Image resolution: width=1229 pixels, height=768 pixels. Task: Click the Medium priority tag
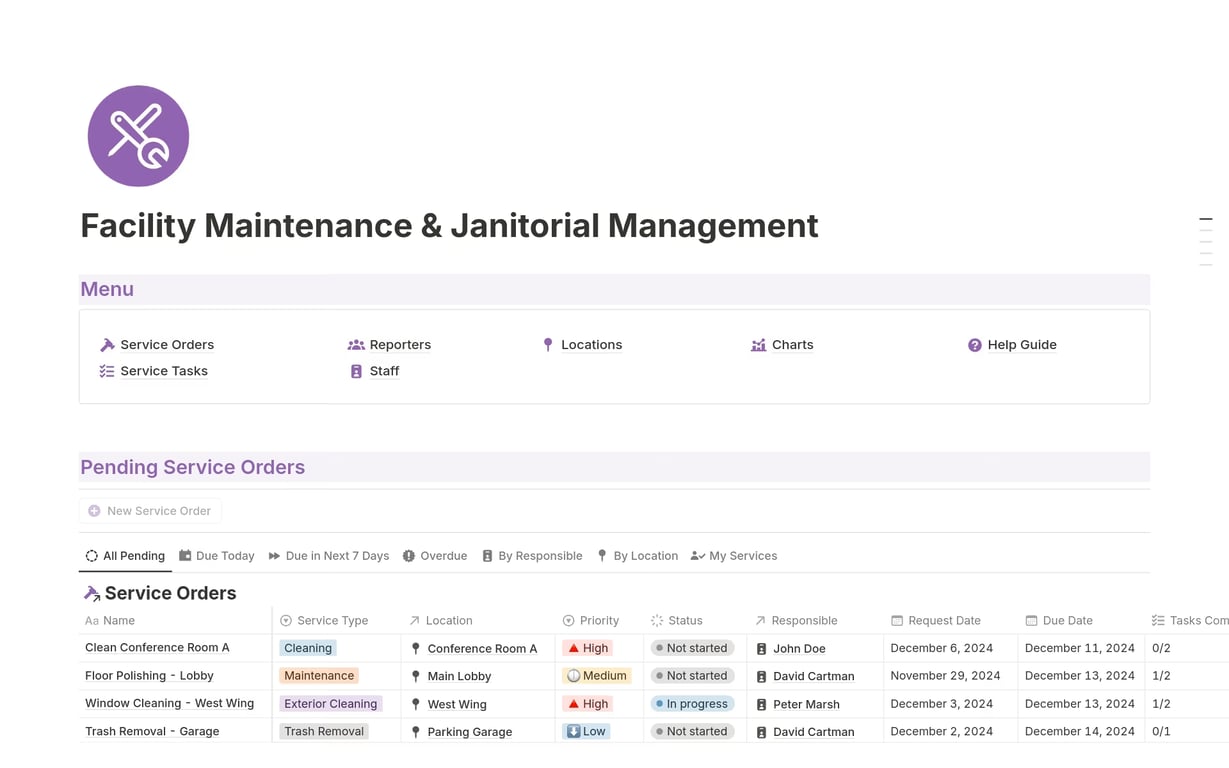[x=597, y=676]
